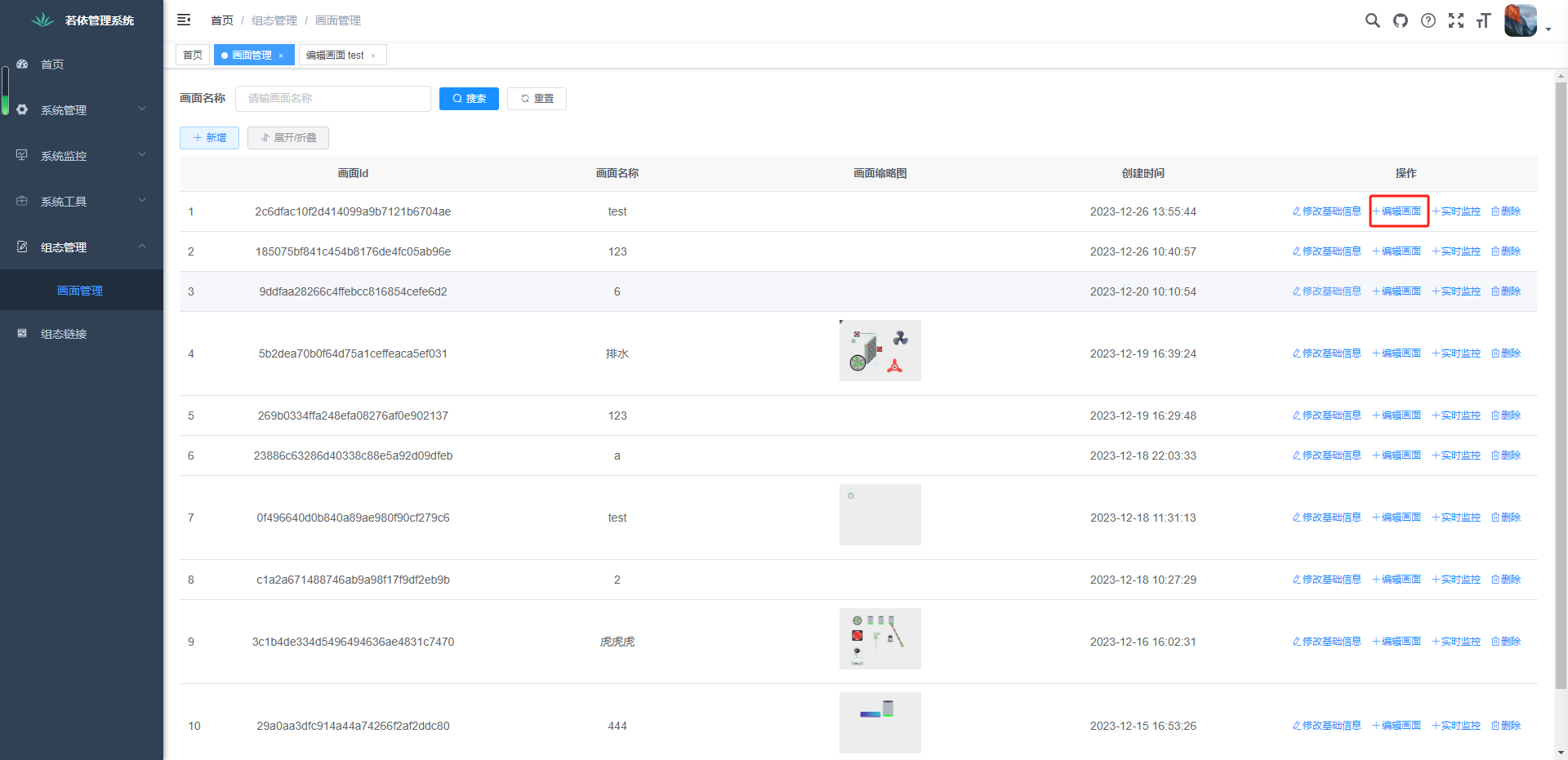Click the page vertical scrollbar
The height and width of the screenshot is (760, 1568).
[1561, 385]
